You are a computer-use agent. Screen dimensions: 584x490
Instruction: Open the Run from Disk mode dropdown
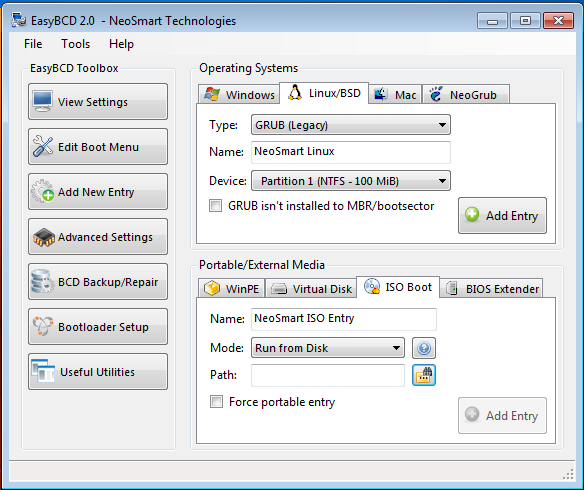328,348
